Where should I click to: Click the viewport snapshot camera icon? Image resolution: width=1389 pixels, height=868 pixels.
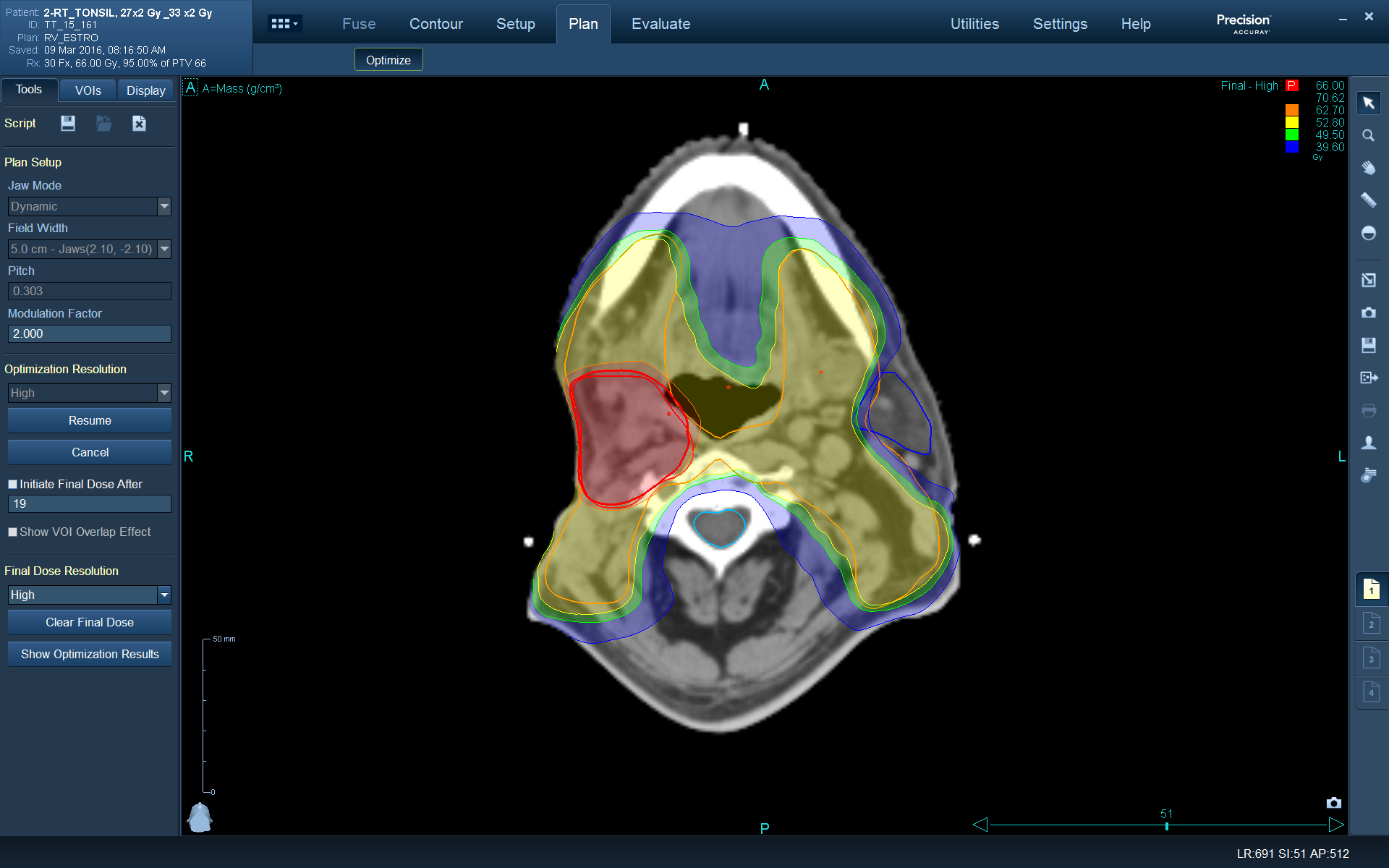coord(1333,803)
